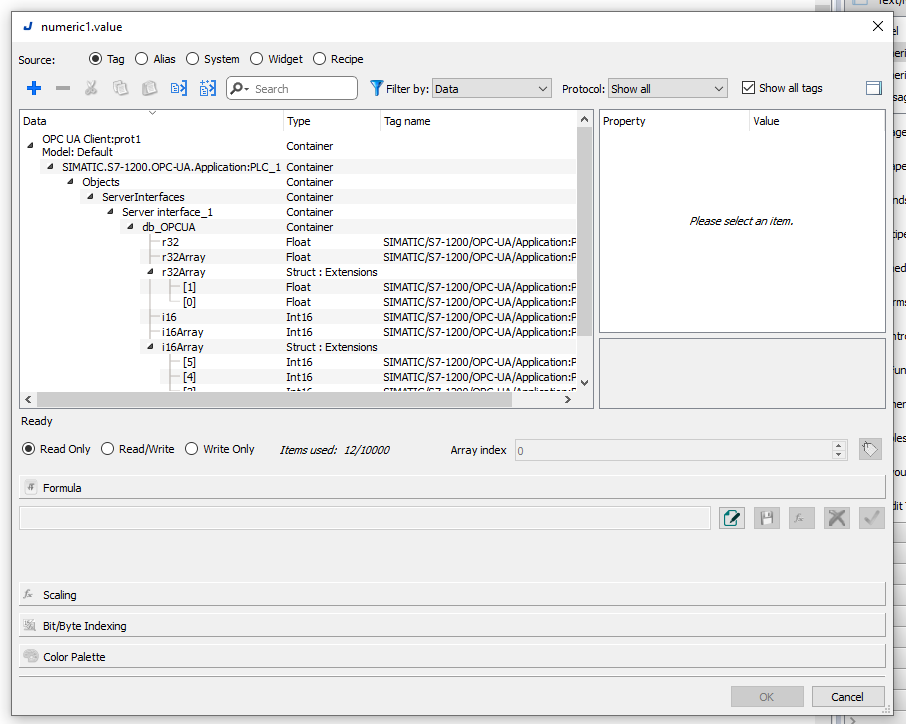Click the blue plus add tag icon
This screenshot has width=906, height=724.
click(34, 88)
